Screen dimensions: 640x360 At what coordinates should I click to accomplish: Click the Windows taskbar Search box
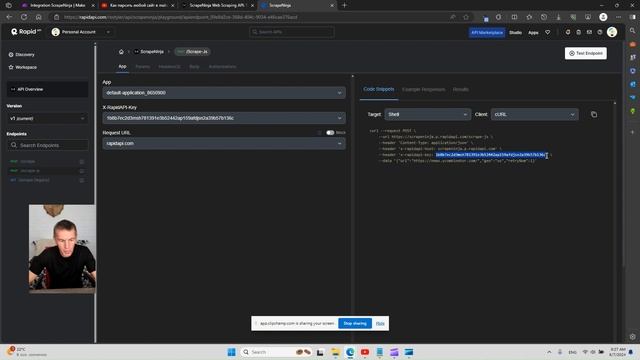[x=277, y=352]
